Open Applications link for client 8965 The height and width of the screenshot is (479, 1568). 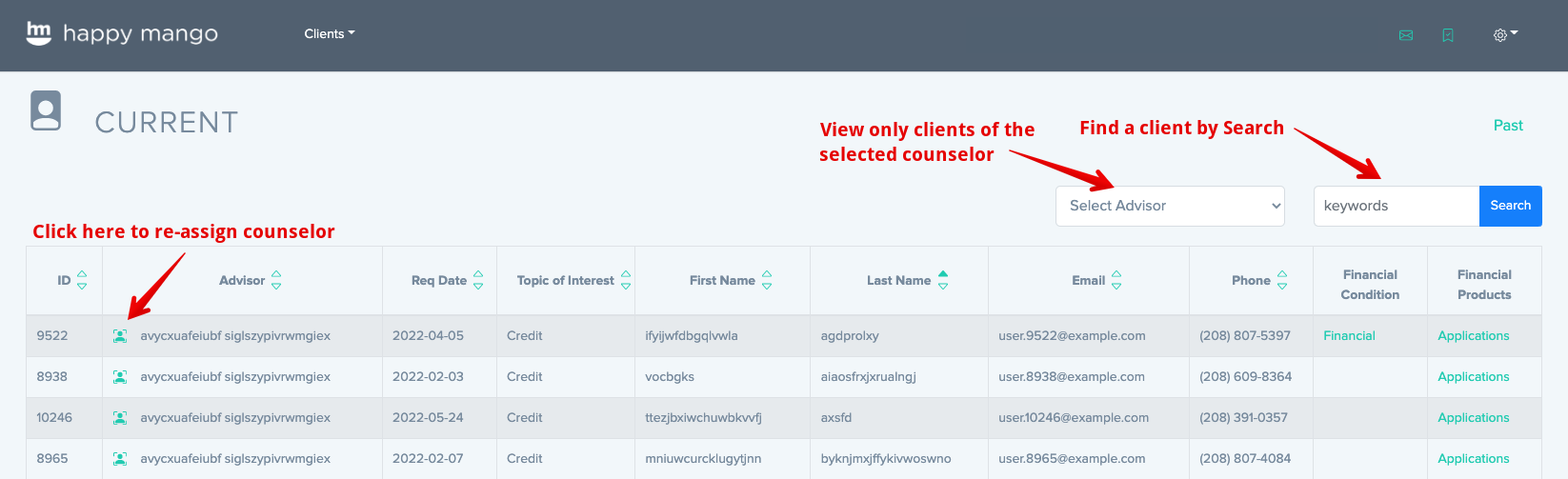(x=1474, y=458)
